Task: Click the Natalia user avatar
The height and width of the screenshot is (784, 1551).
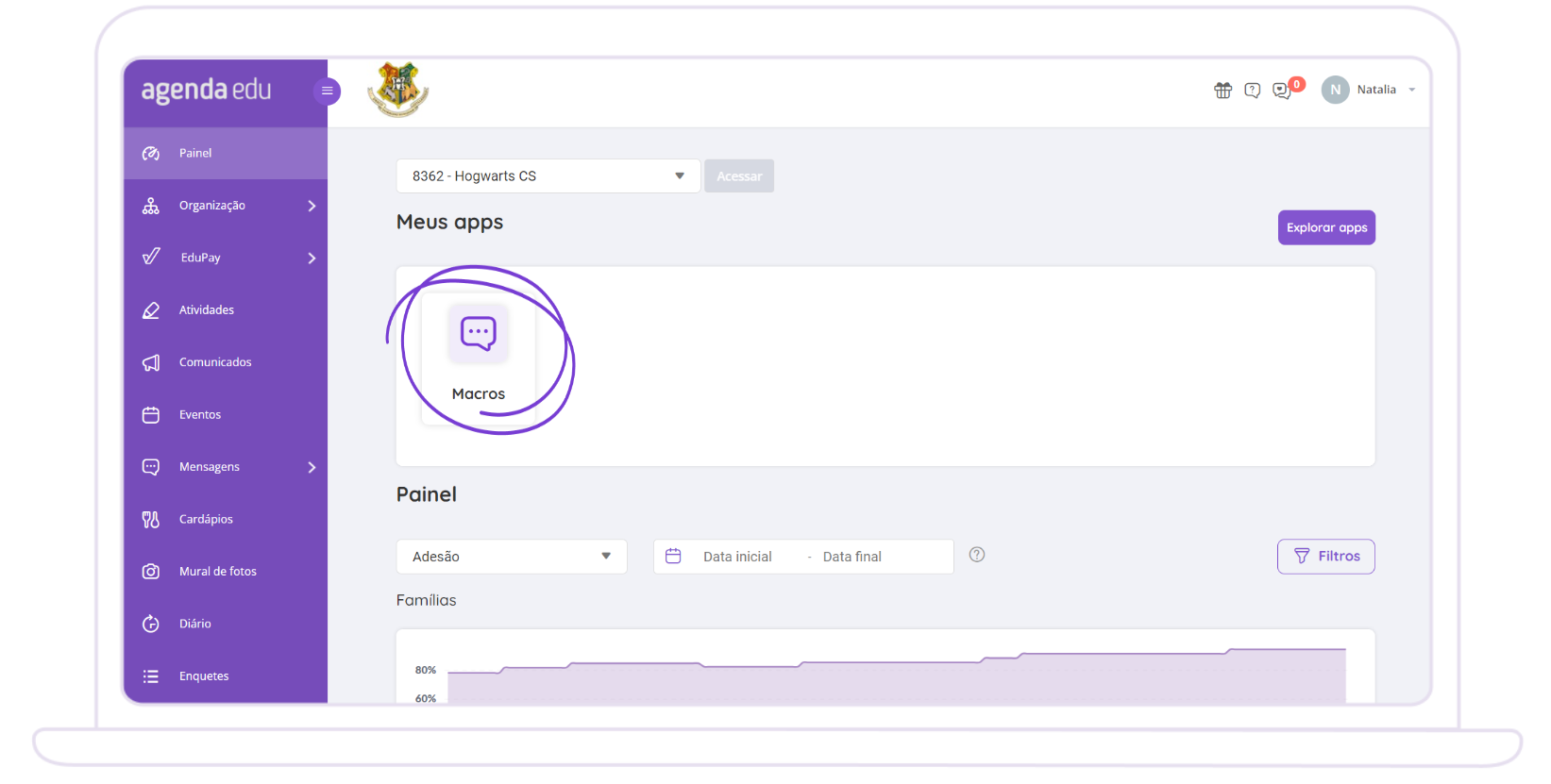Action: 1335,90
